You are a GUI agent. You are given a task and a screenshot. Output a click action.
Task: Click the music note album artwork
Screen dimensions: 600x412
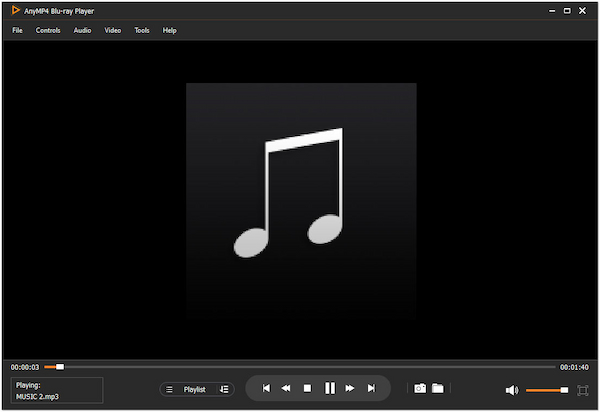click(x=301, y=201)
